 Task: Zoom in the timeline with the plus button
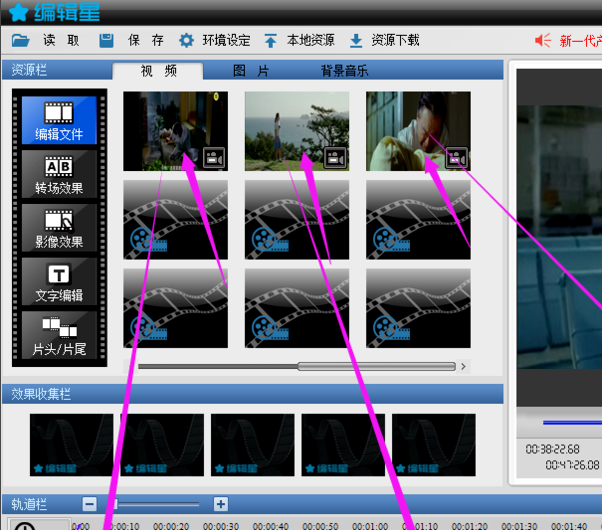coord(221,504)
